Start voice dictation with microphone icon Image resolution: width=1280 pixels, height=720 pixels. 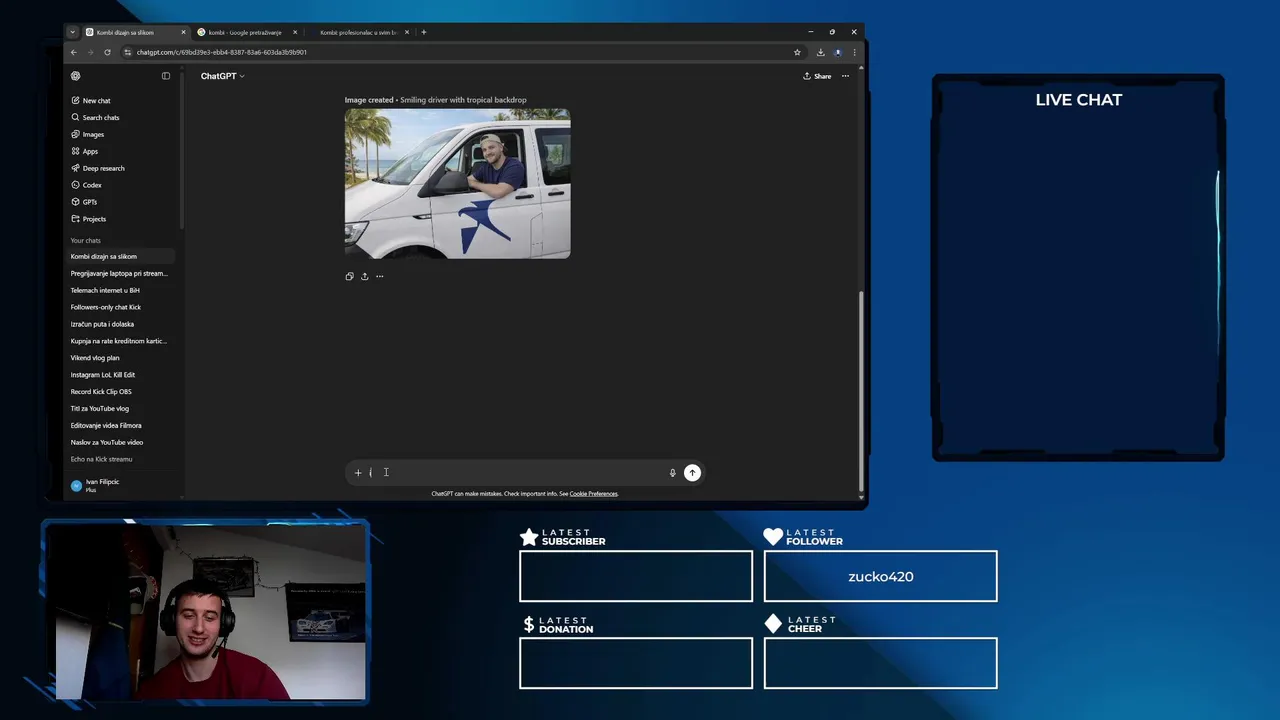click(672, 473)
